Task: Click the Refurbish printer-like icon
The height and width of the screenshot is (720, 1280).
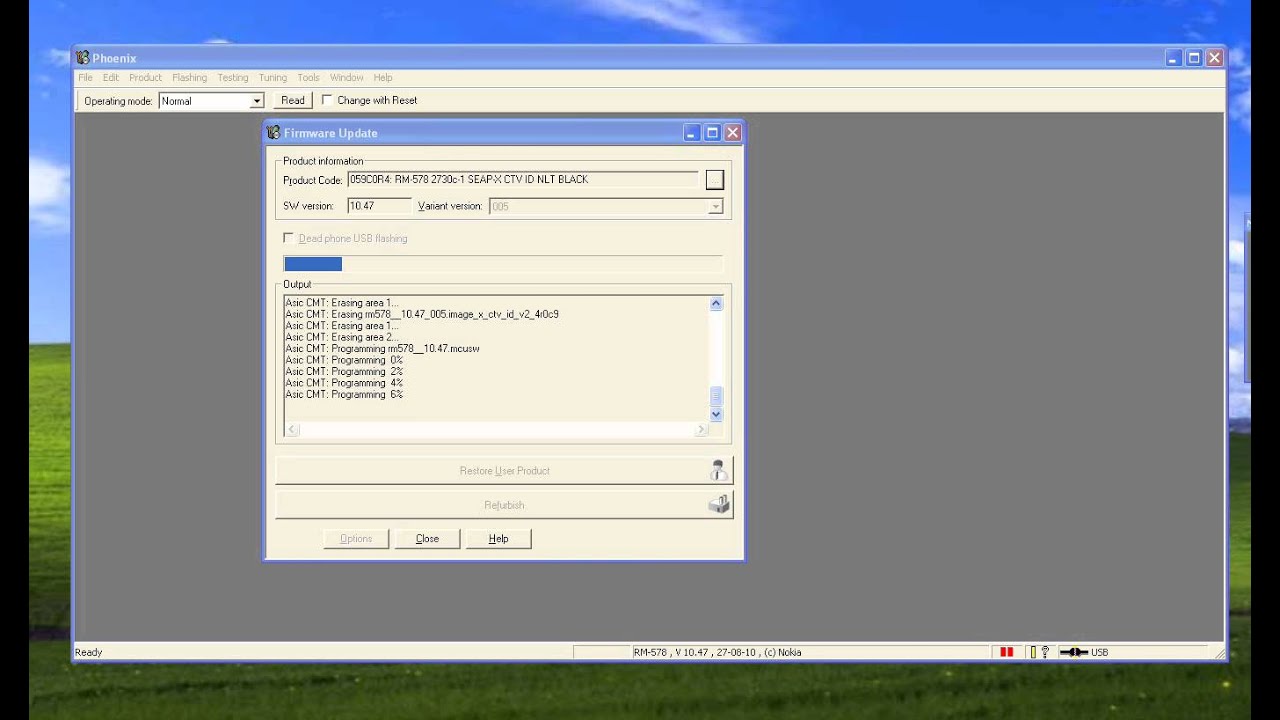Action: [718, 505]
